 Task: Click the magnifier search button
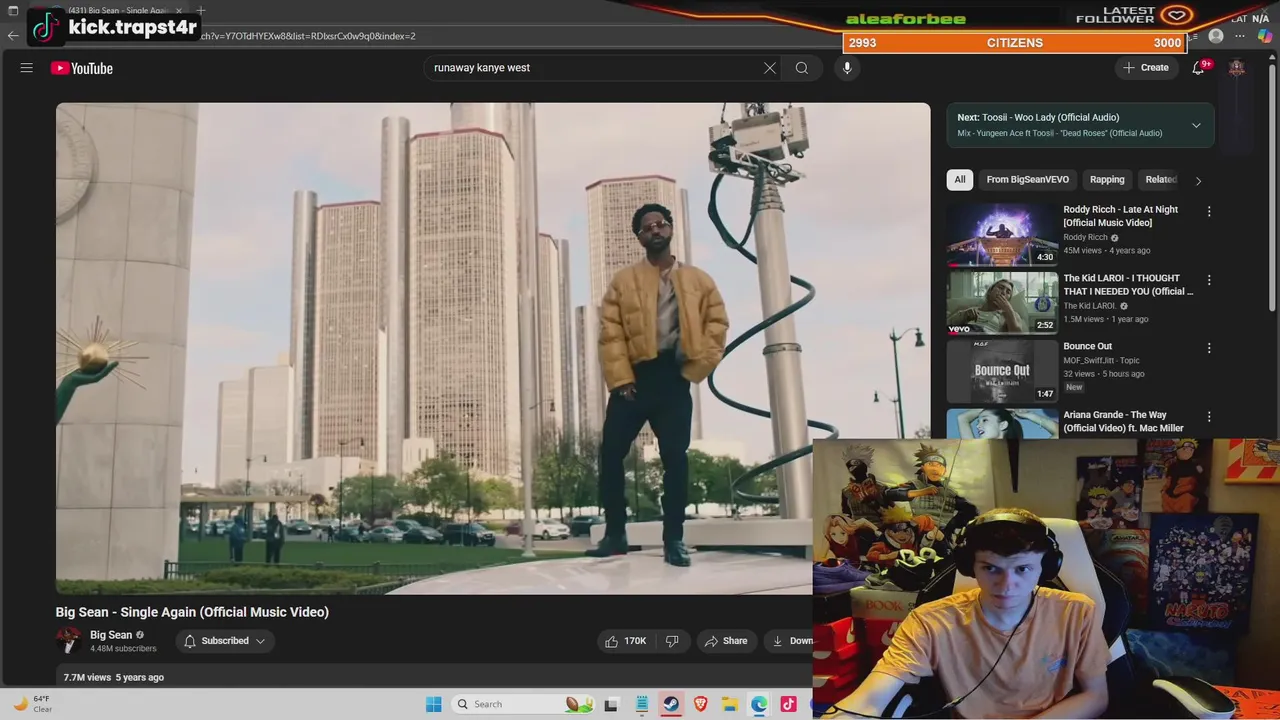point(802,68)
